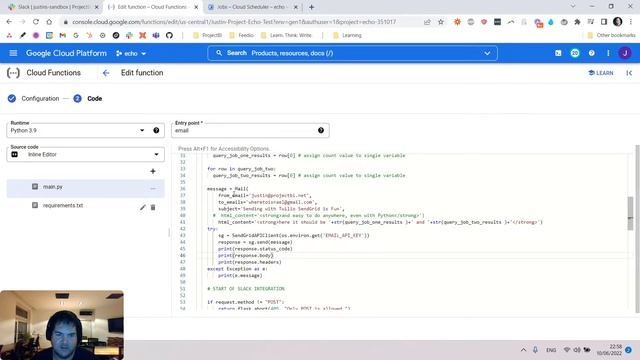Viewport: 640px width, 360px height.
Task: Open the GitHub bookmark icon
Action: [x=169, y=36]
